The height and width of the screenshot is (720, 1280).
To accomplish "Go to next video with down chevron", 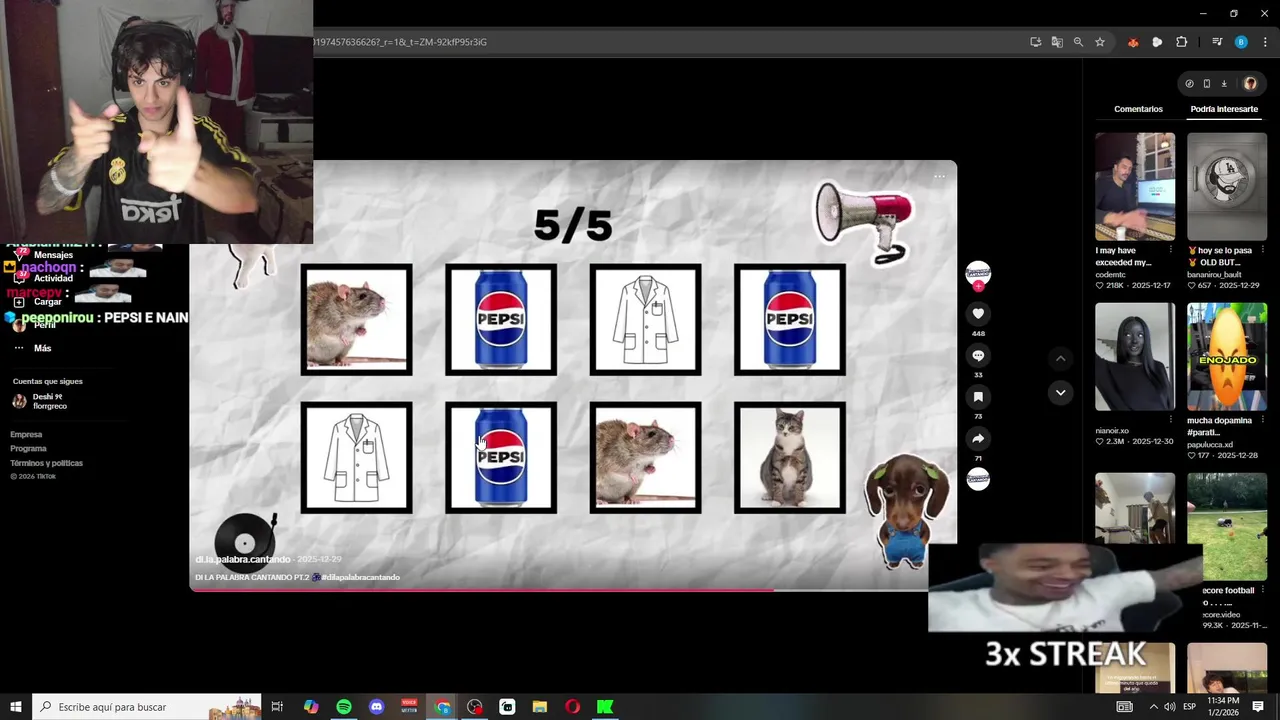I will tap(1061, 392).
